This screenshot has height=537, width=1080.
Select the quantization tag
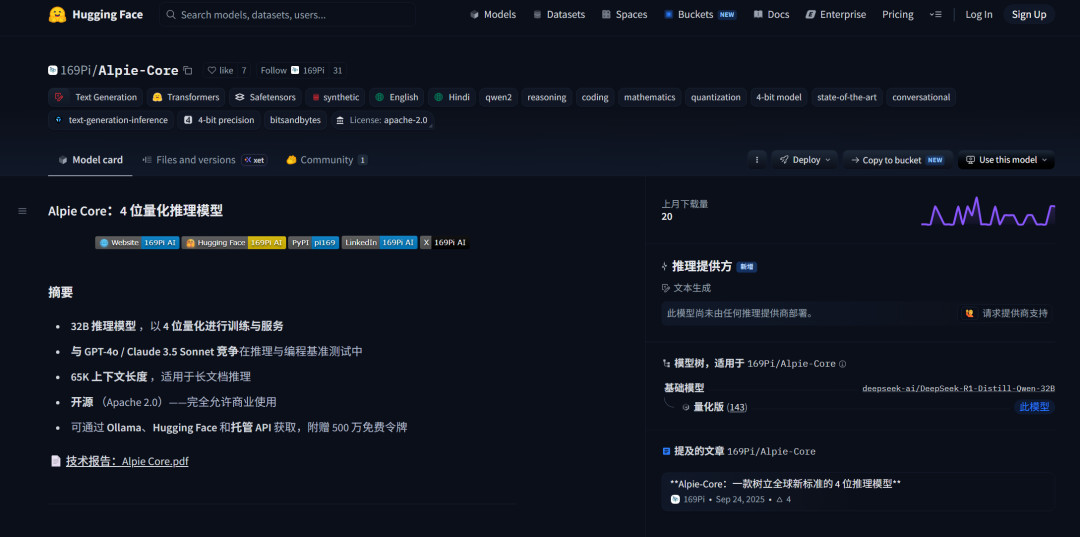(x=716, y=97)
